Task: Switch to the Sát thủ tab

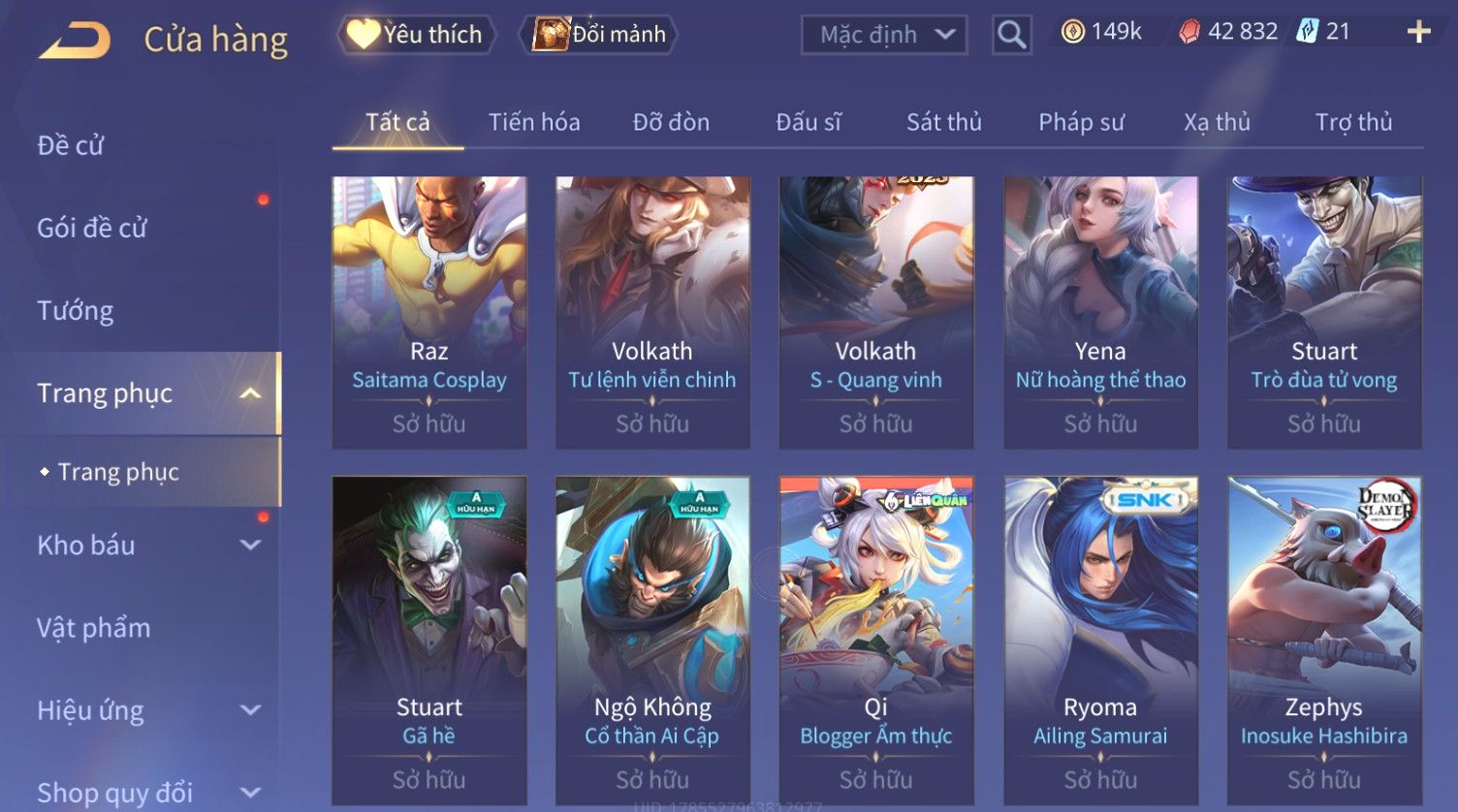Action: 944,122
